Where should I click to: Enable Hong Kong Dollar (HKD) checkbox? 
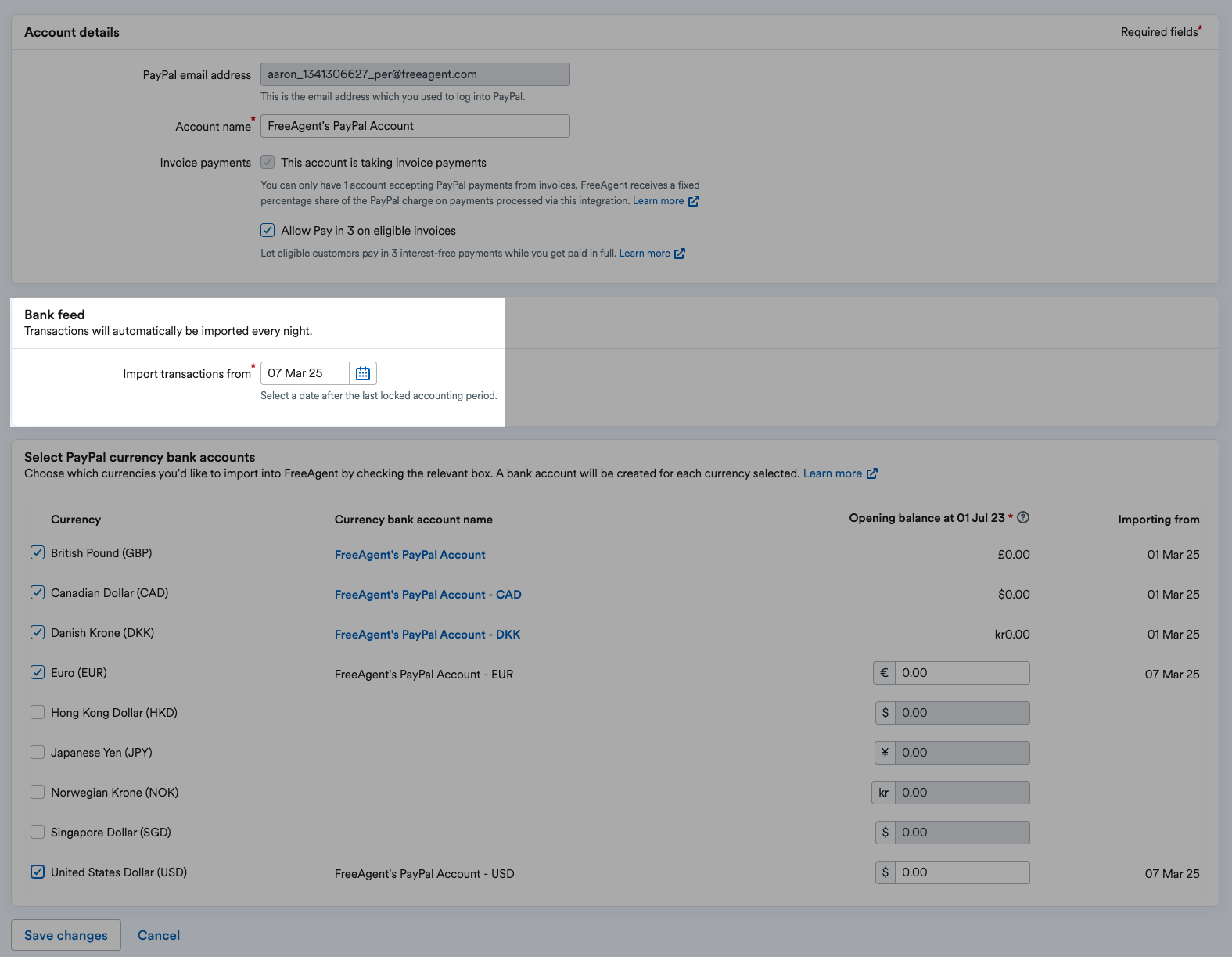(38, 712)
